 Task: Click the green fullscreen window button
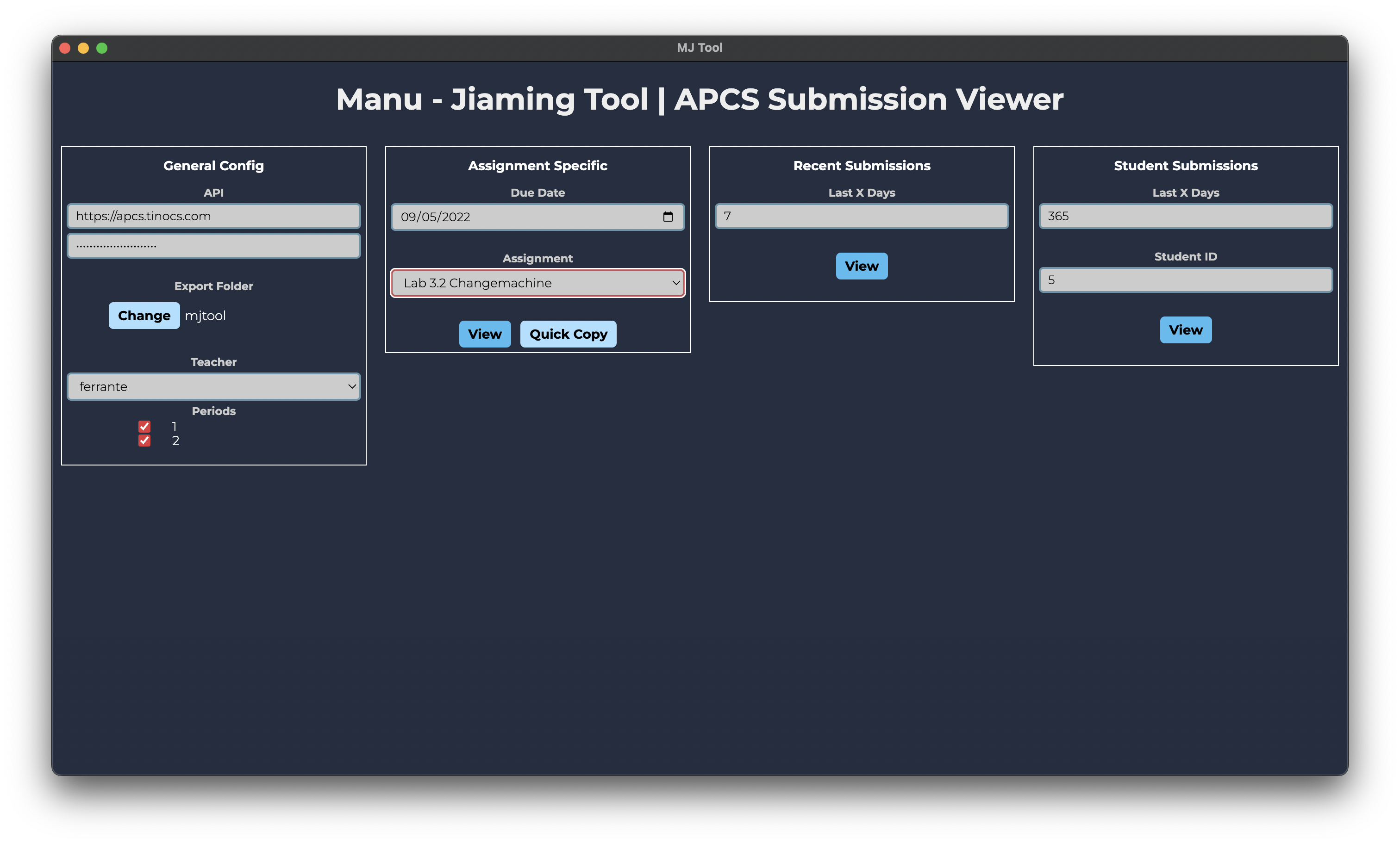pos(102,48)
